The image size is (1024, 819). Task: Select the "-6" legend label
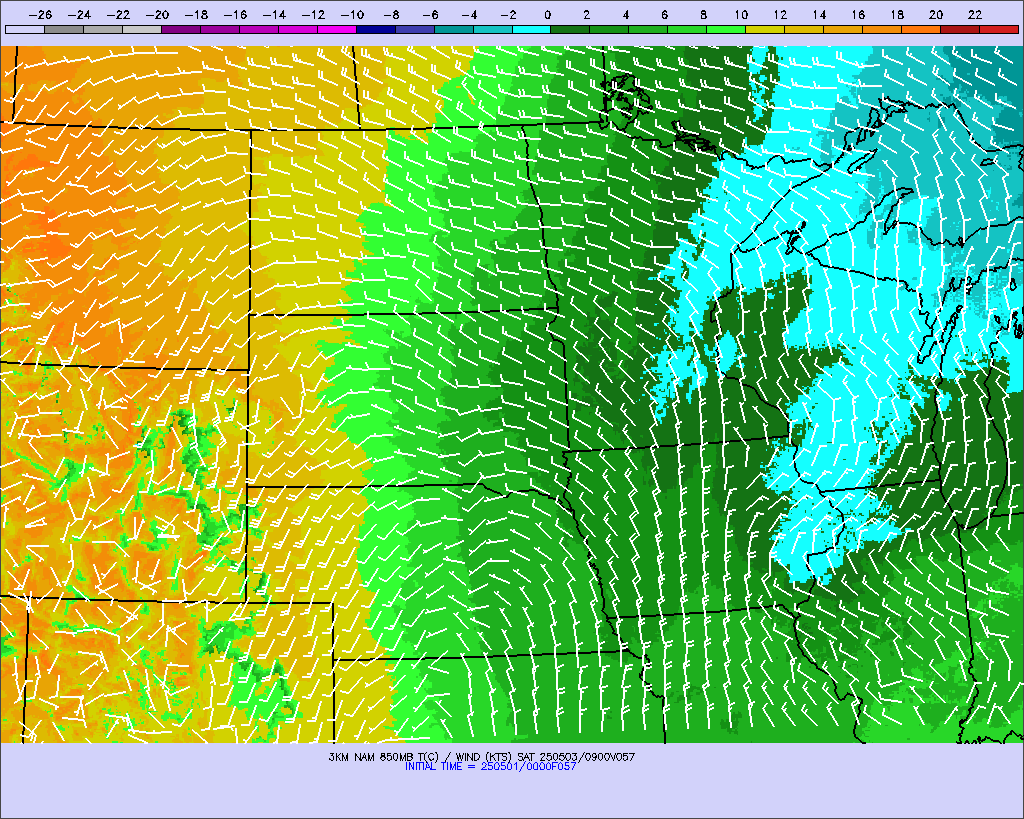[x=430, y=15]
